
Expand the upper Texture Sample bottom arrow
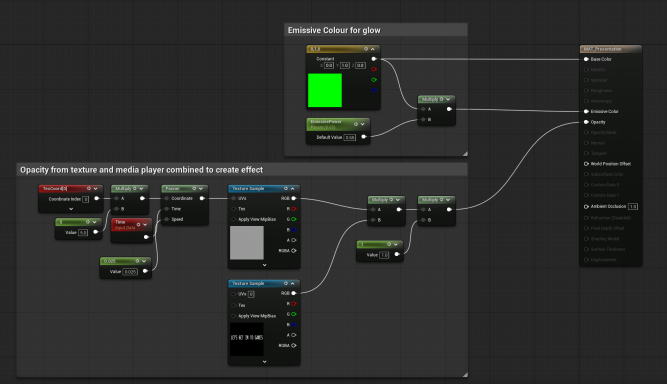pyautogui.click(x=265, y=265)
